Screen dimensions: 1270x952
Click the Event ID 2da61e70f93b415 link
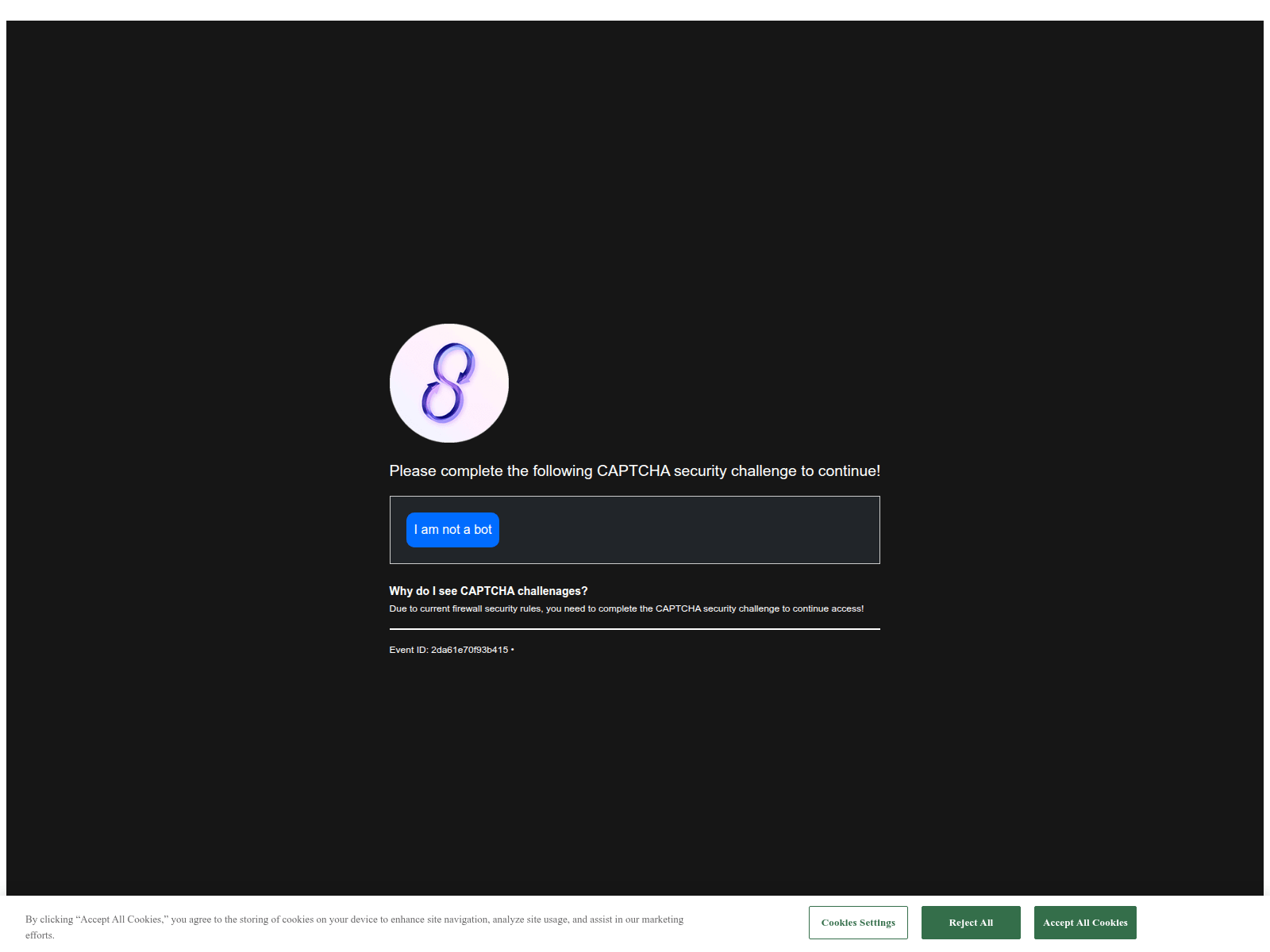469,649
